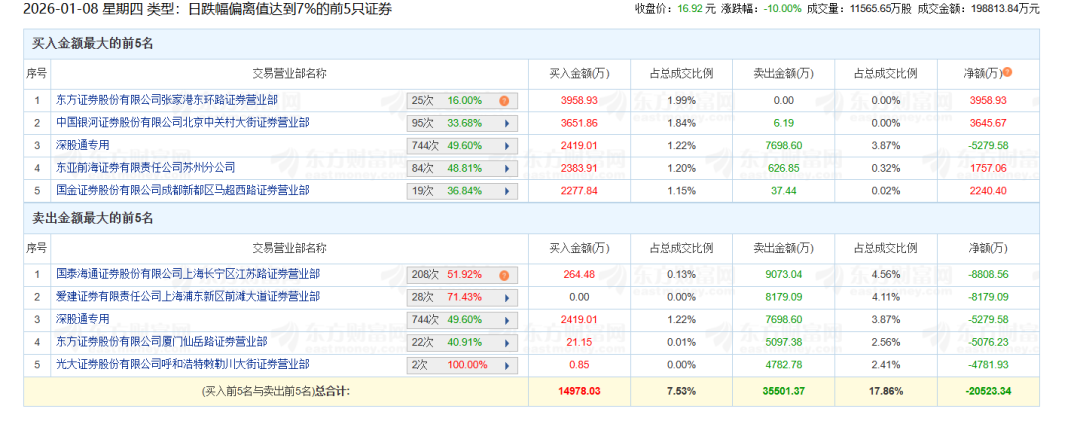Click the net amount cell 1757.06
The width and height of the screenshot is (1080, 427).
coord(988,167)
